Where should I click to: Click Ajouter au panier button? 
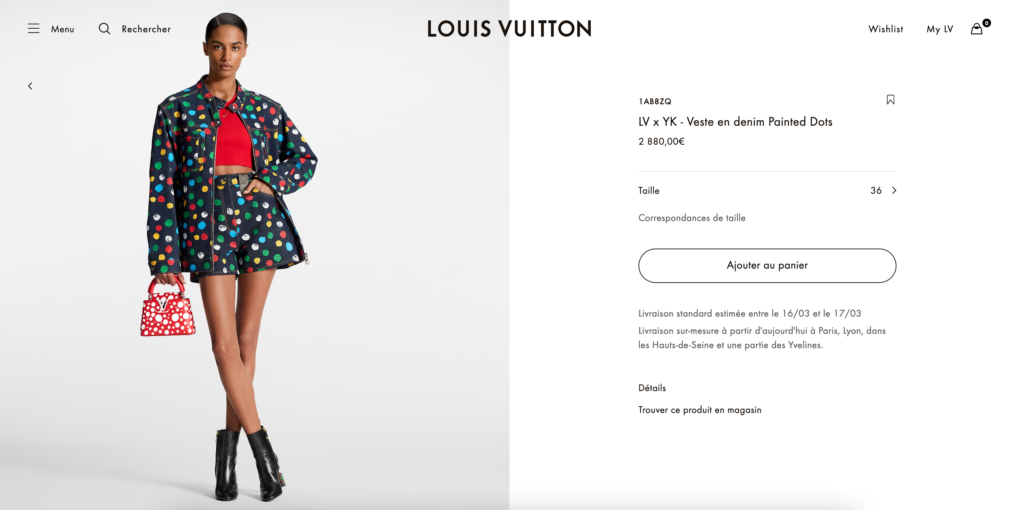[767, 266]
